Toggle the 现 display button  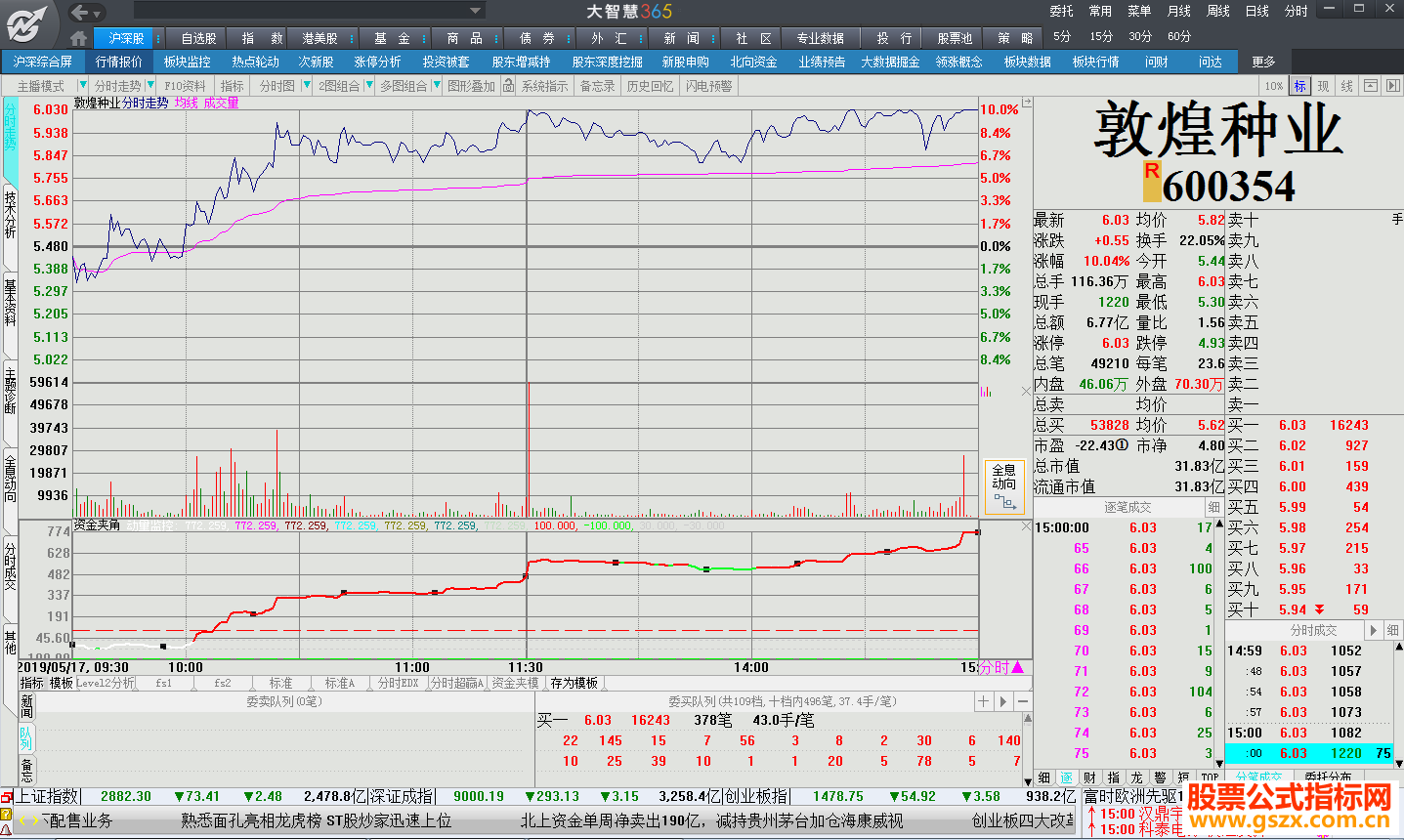coord(1323,86)
